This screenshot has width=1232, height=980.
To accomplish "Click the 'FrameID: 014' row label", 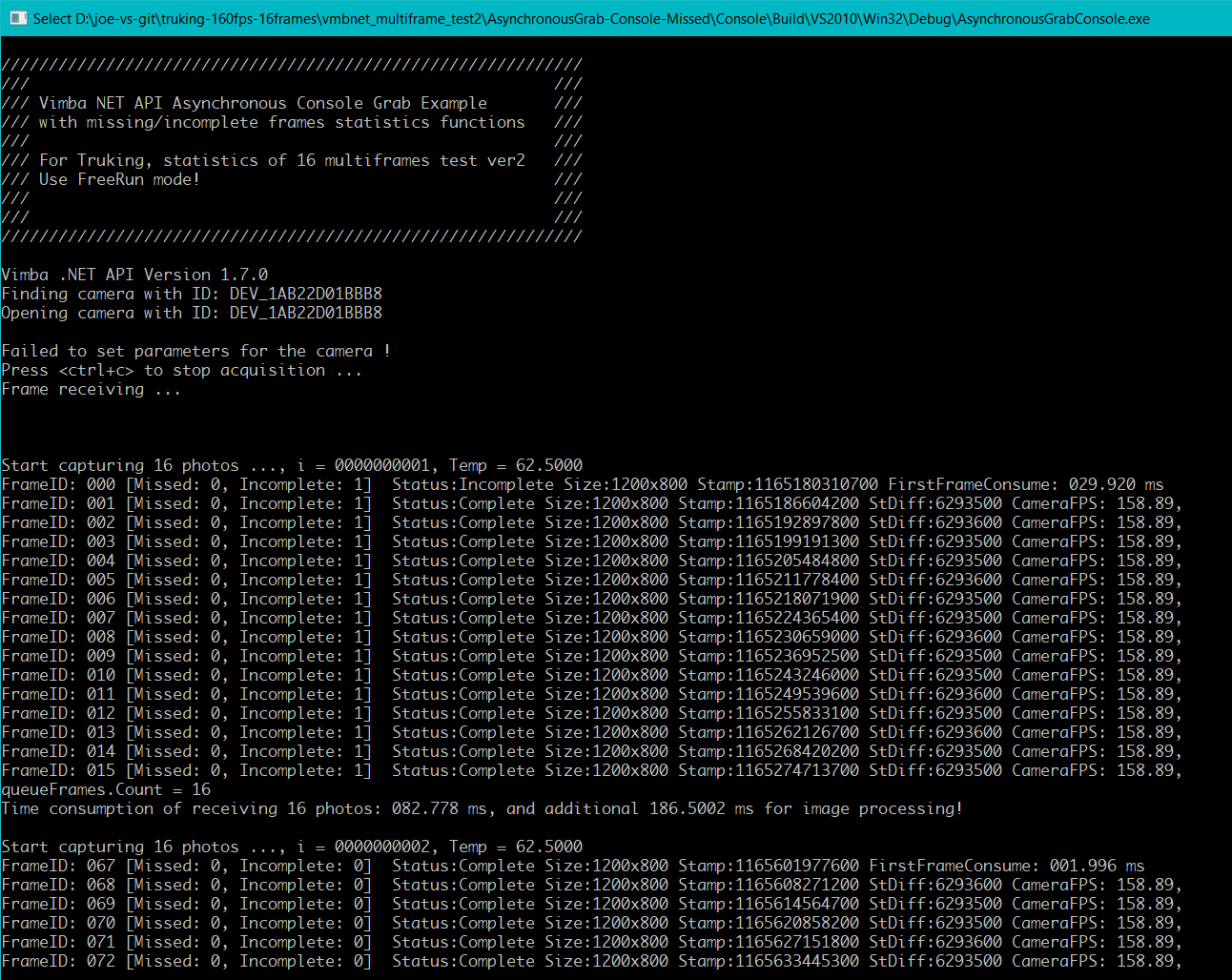I will (58, 751).
